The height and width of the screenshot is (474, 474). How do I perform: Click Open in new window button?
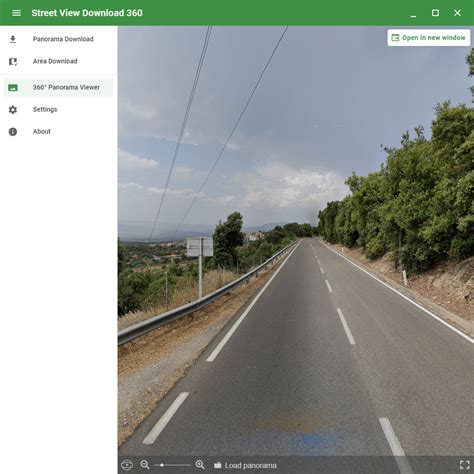click(x=429, y=38)
